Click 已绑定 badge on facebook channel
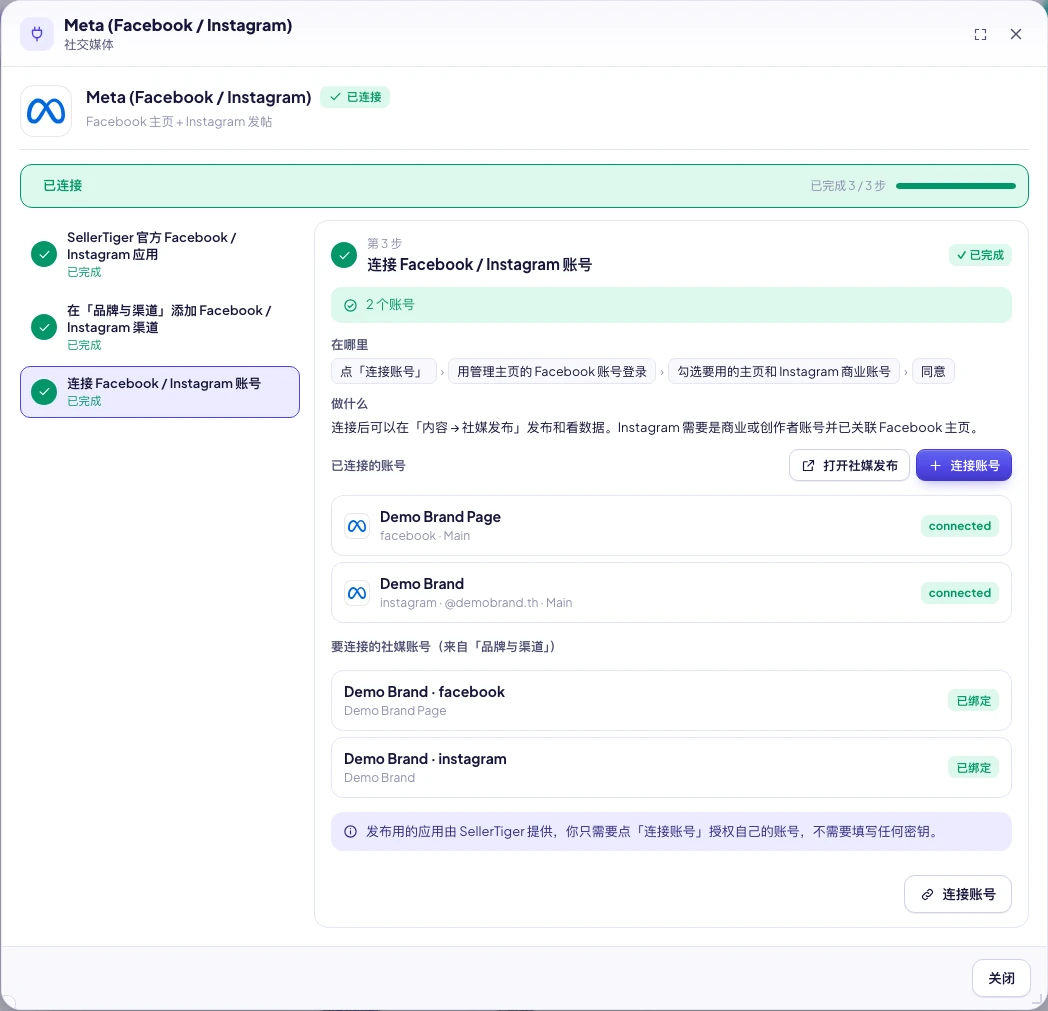This screenshot has width=1048, height=1011. [973, 701]
